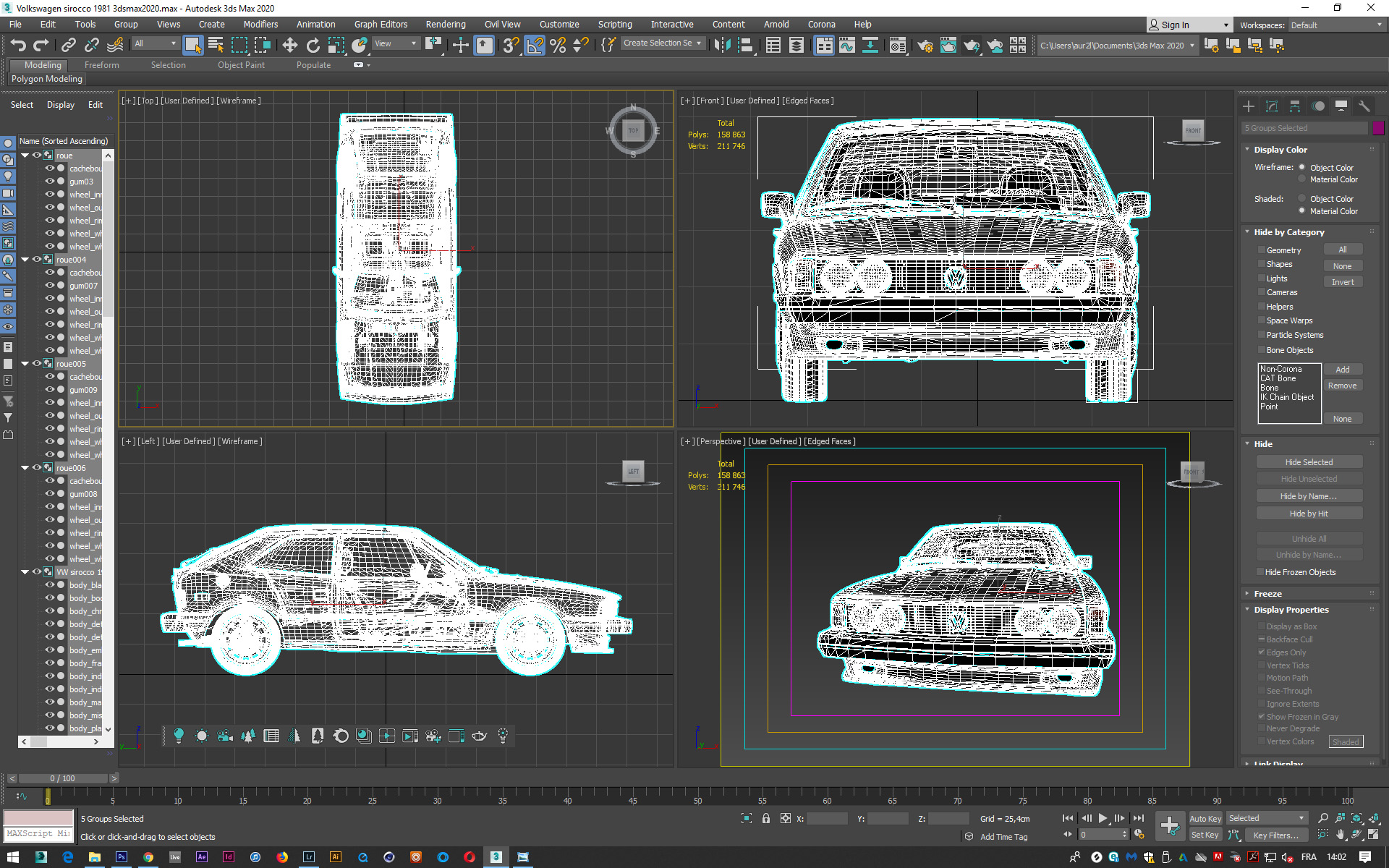The image size is (1389, 868).
Task: Open the Graph Editors menu
Action: point(381,25)
